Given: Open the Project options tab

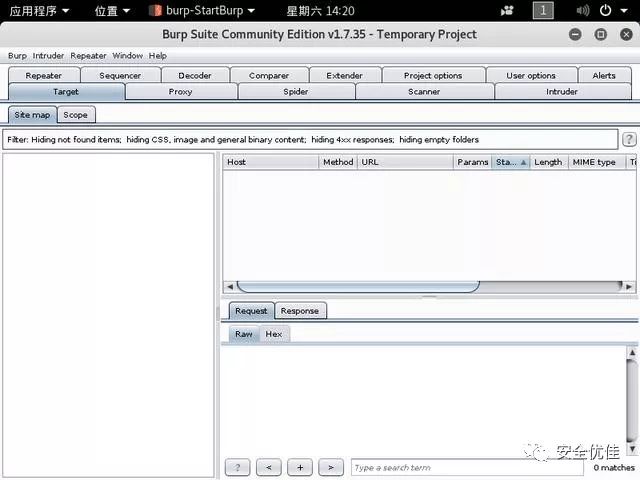Looking at the screenshot, I should click(433, 76).
